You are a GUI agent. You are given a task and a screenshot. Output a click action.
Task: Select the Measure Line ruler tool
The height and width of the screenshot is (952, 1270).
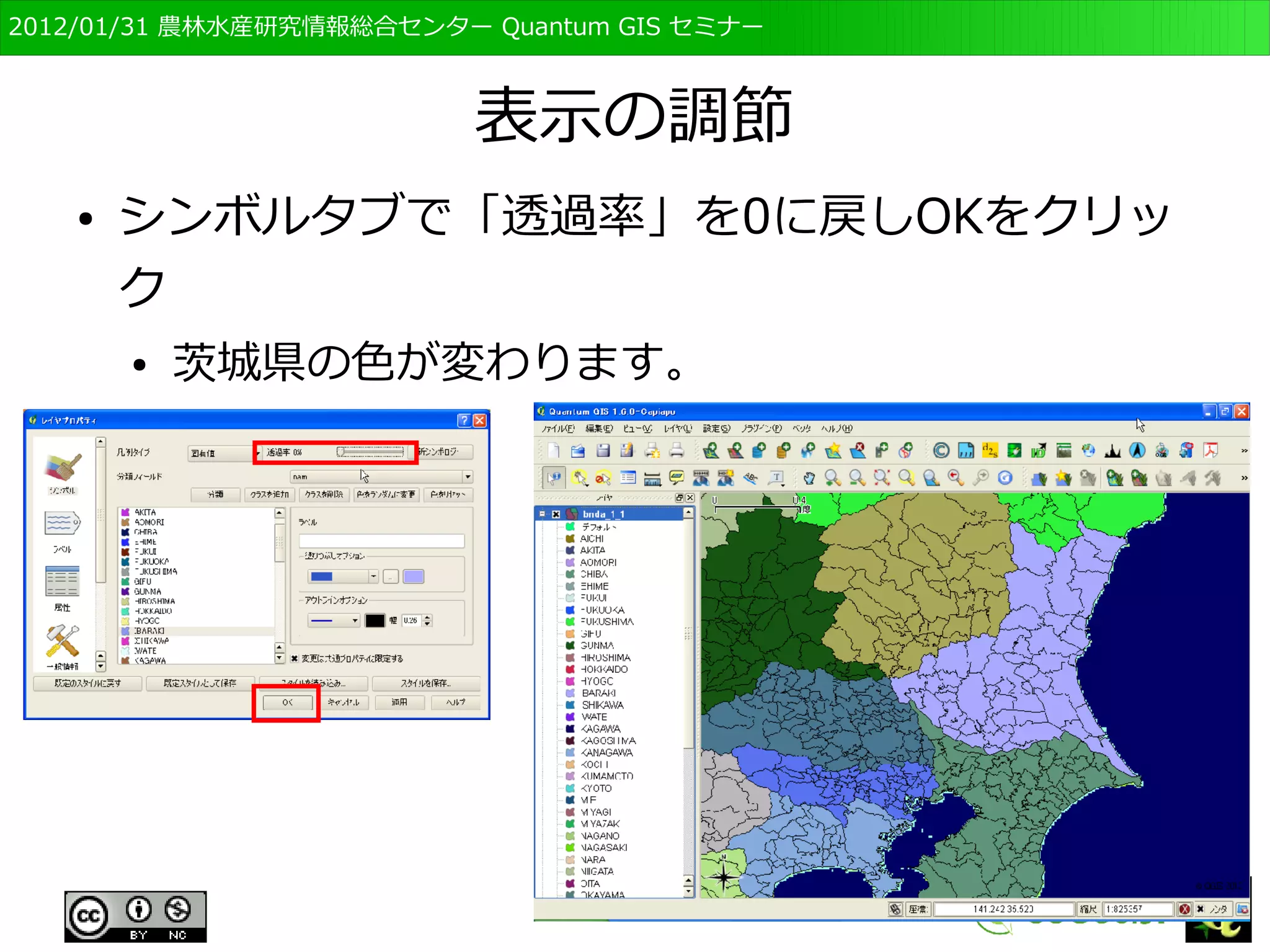coord(652,478)
